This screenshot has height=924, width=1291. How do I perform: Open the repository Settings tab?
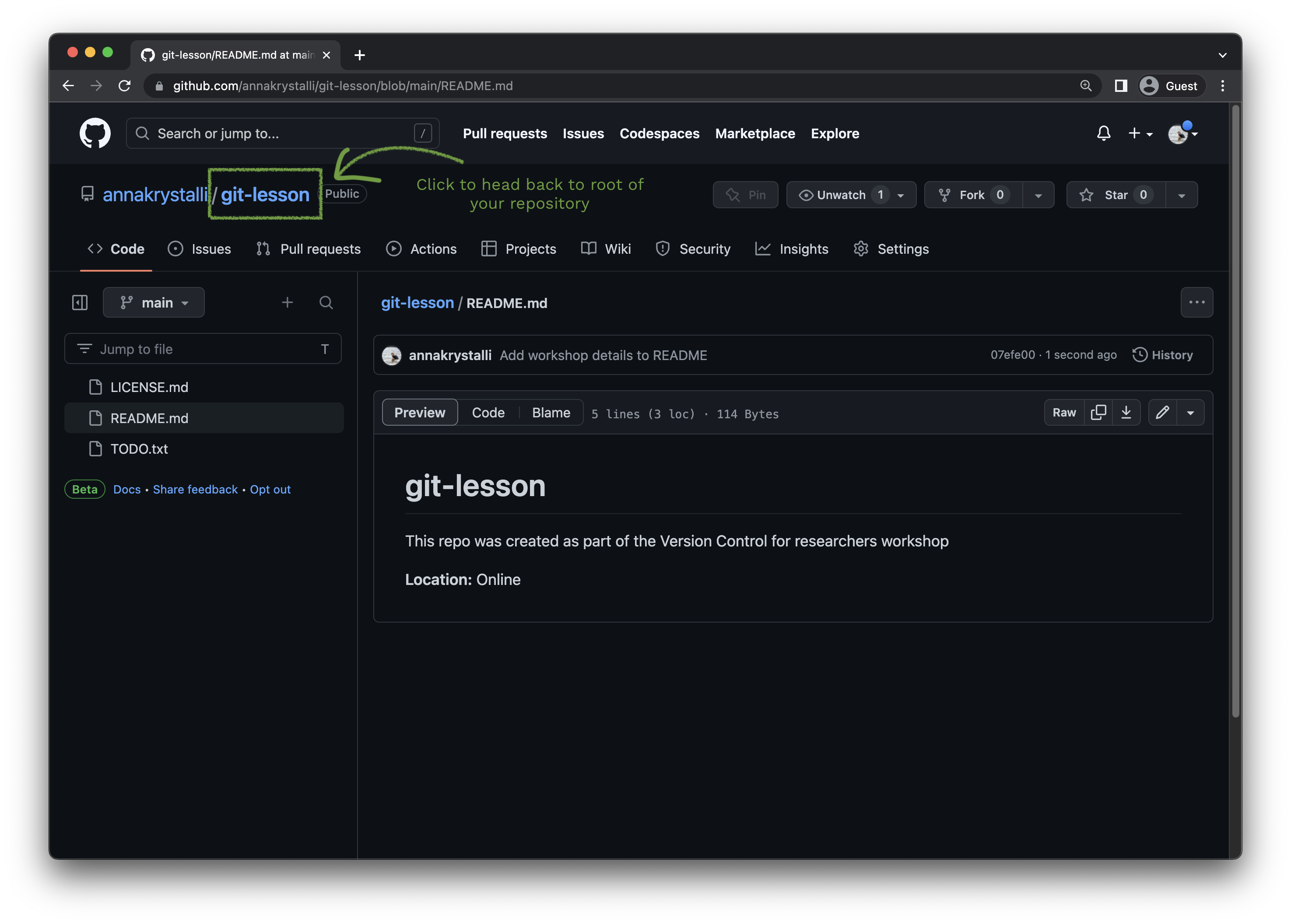[891, 248]
